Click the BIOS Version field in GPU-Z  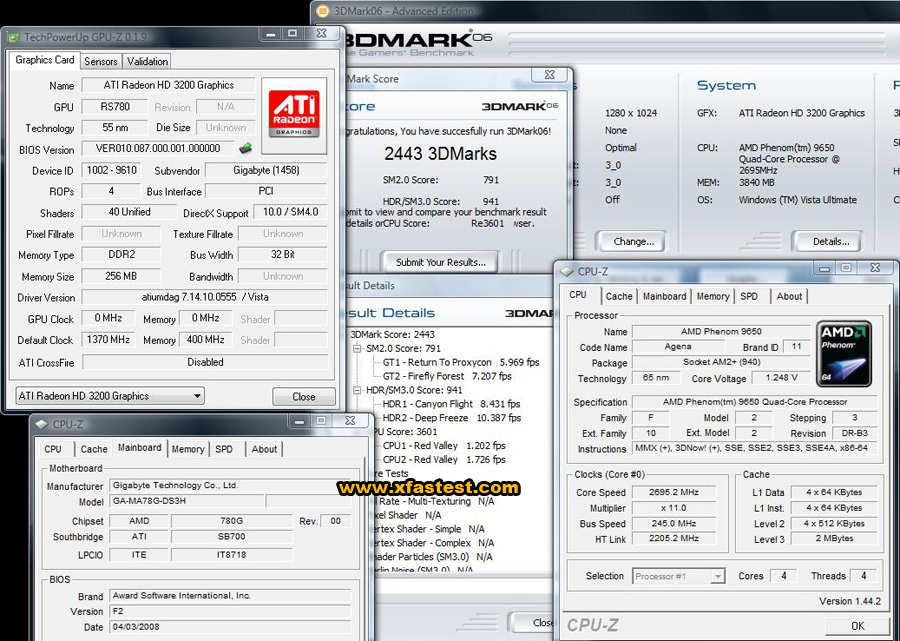coord(157,149)
